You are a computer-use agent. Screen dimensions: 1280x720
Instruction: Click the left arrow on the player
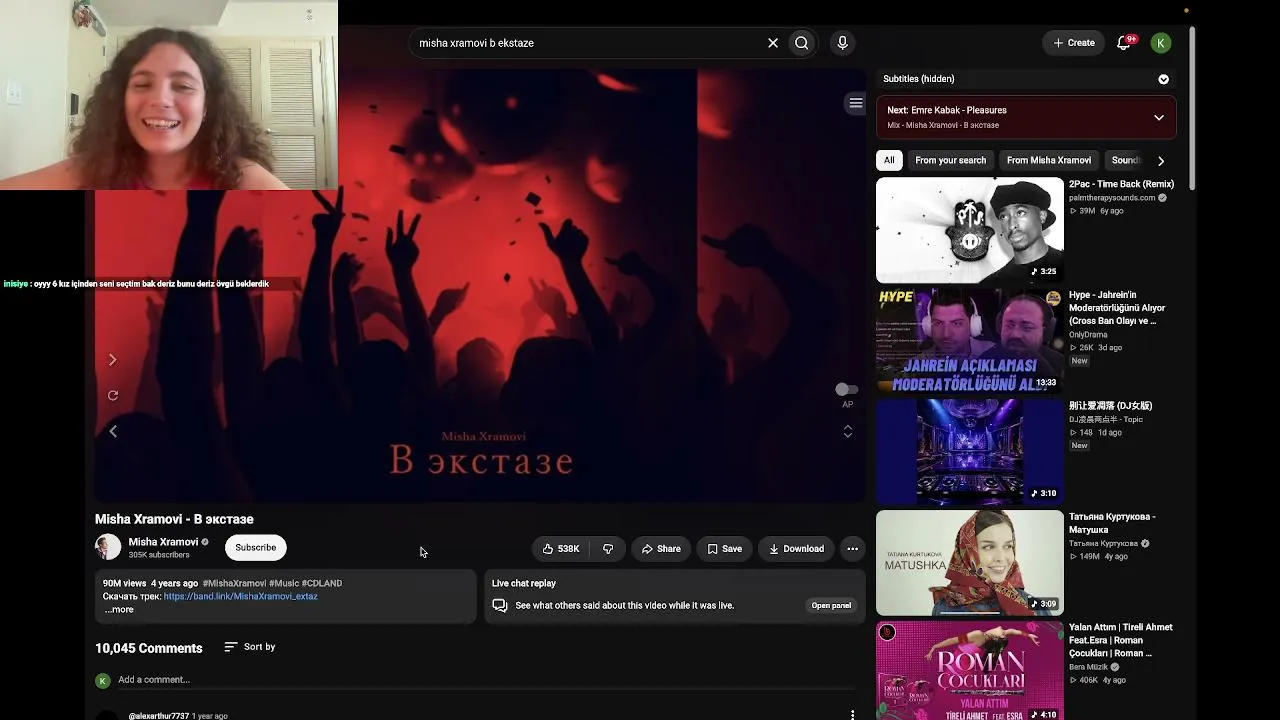click(113, 431)
